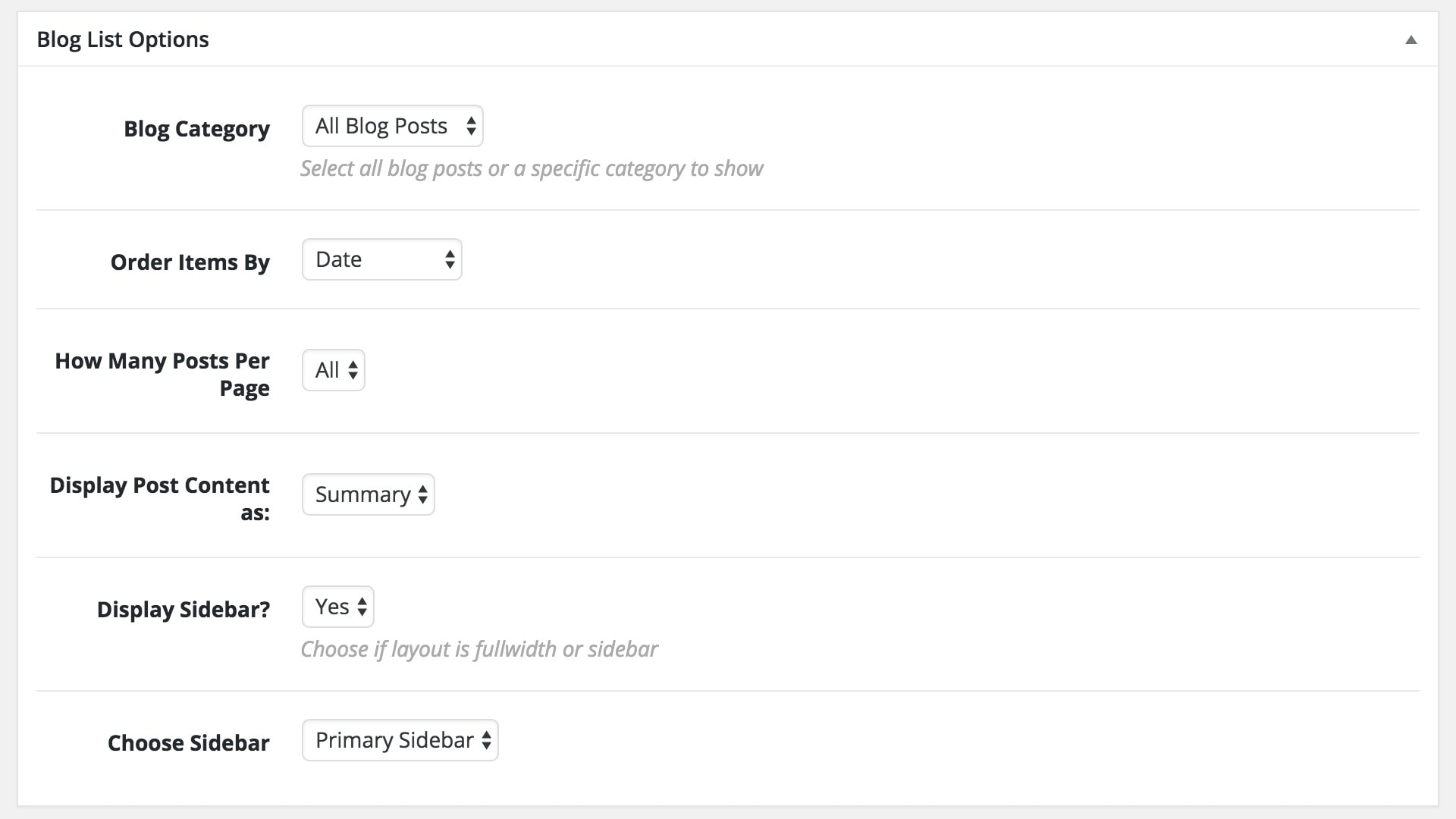Click the 'Choose if layout is fullwidth' hint
Image resolution: width=1456 pixels, height=819 pixels.
(x=479, y=649)
